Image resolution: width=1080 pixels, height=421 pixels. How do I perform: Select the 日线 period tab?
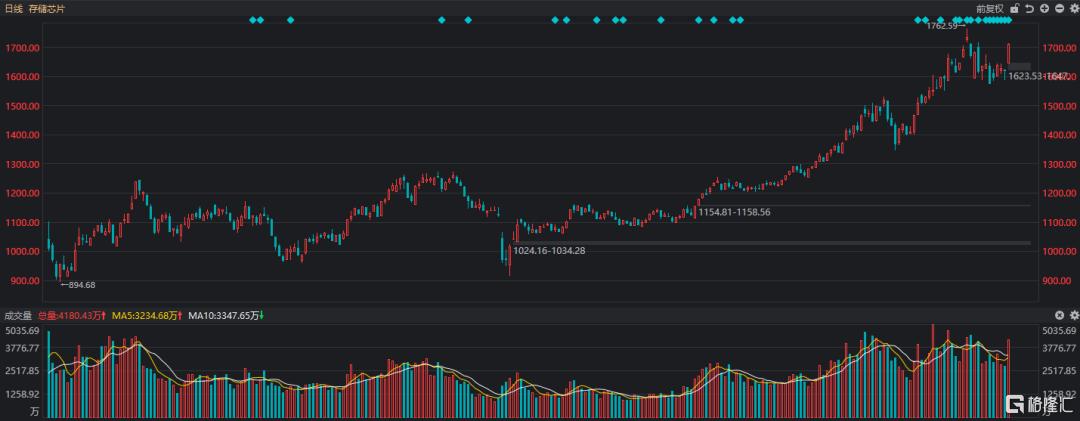[x=14, y=8]
